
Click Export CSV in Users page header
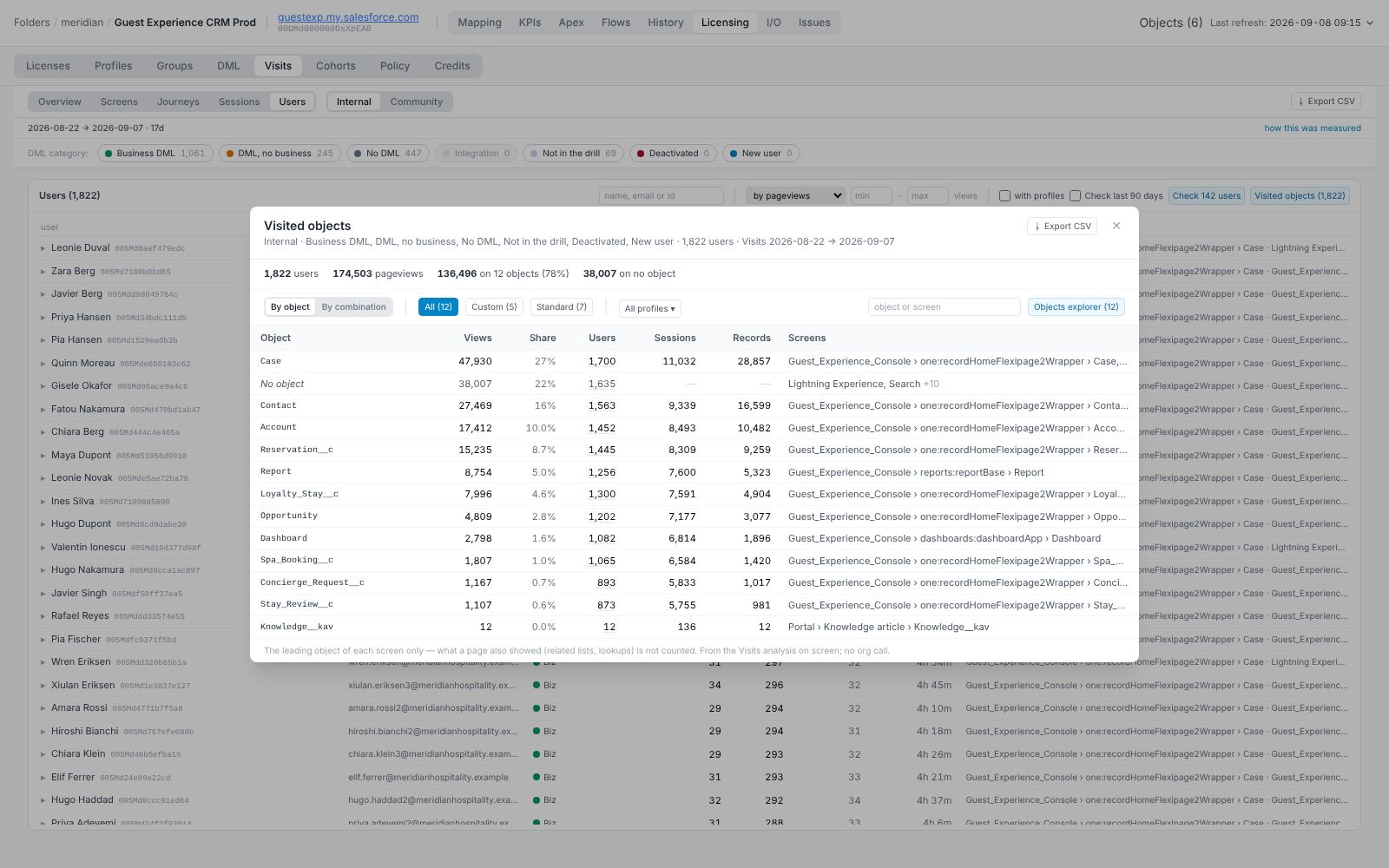tap(1326, 102)
